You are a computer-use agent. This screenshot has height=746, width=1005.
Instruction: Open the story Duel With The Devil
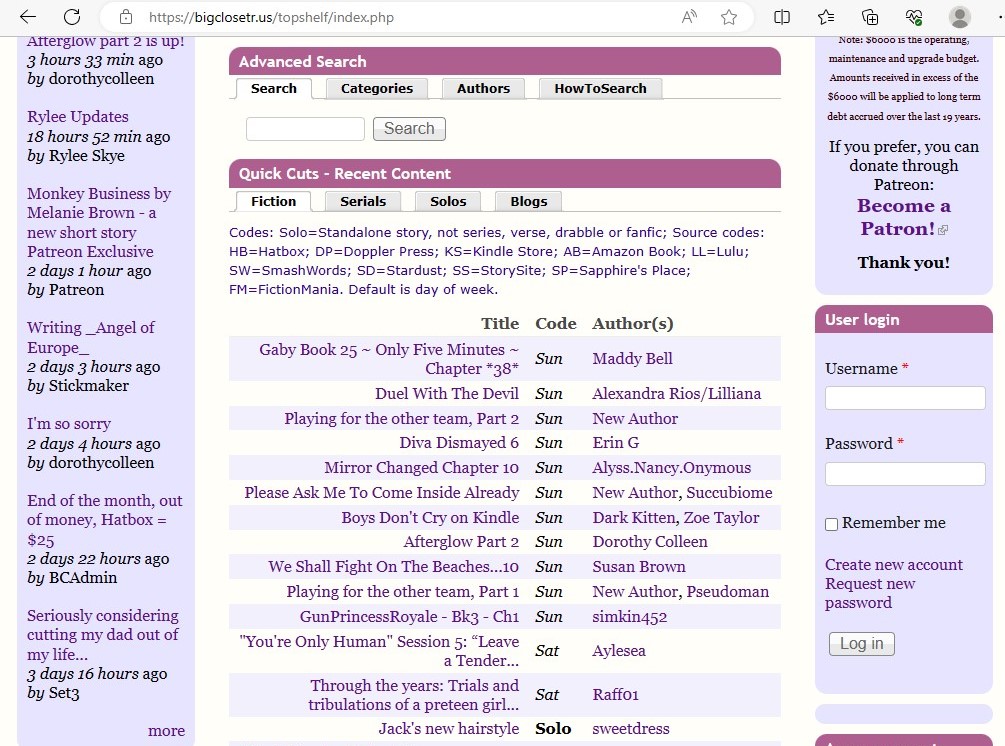tap(446, 393)
